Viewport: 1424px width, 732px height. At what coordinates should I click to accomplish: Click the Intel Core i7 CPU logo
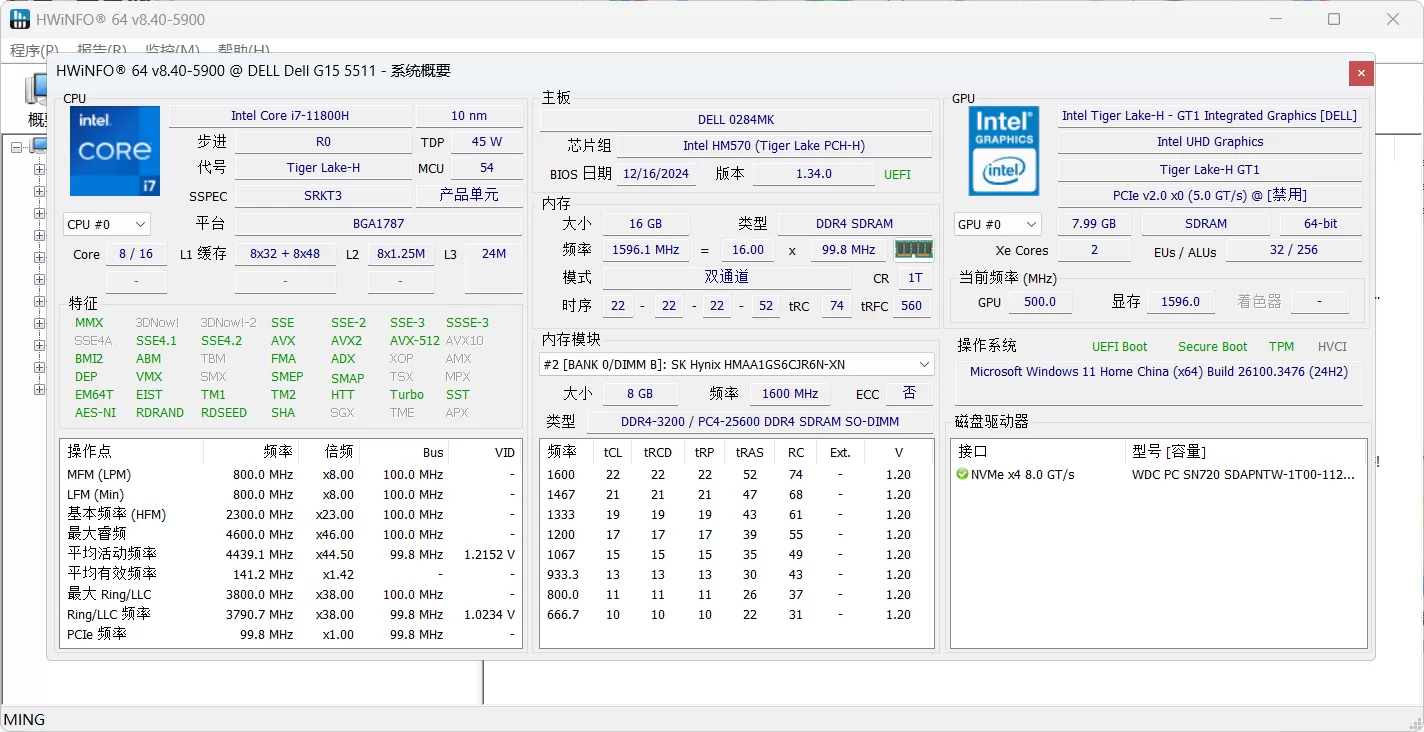click(x=114, y=150)
